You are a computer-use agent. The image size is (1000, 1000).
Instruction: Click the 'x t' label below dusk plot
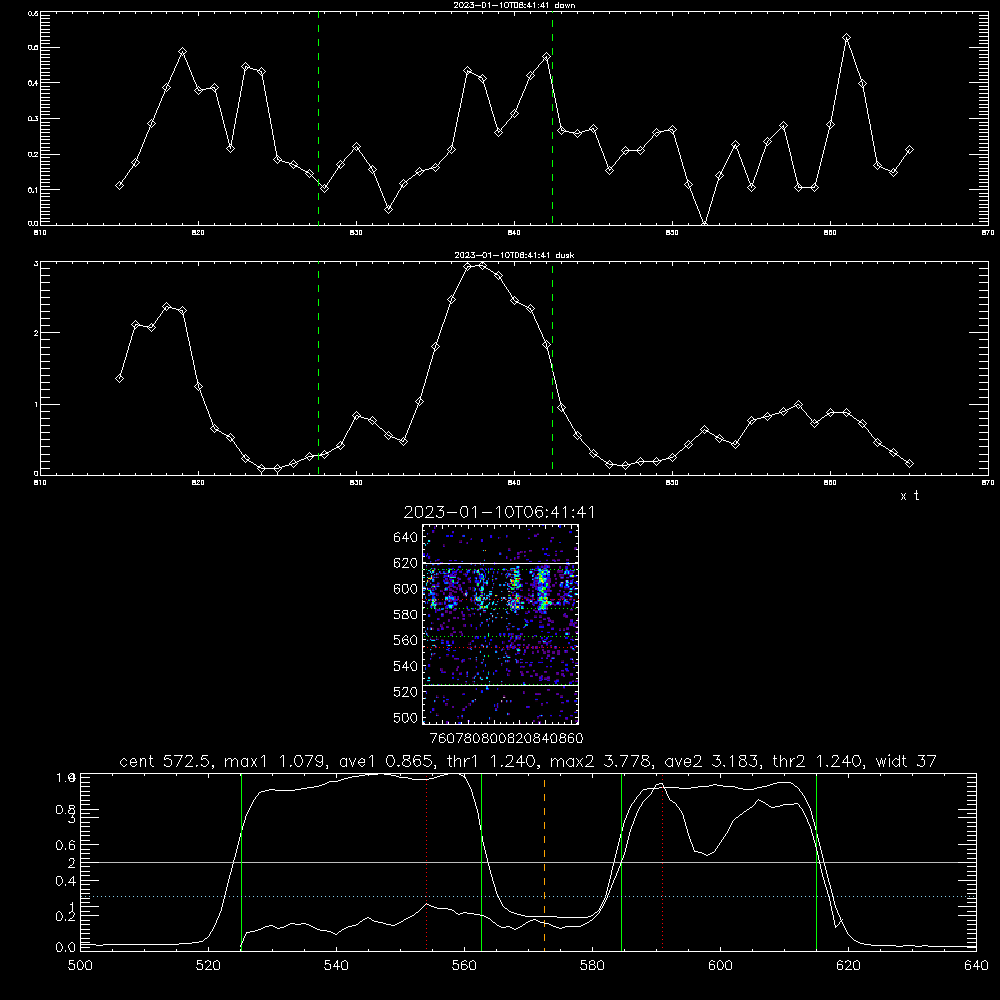coord(909,496)
